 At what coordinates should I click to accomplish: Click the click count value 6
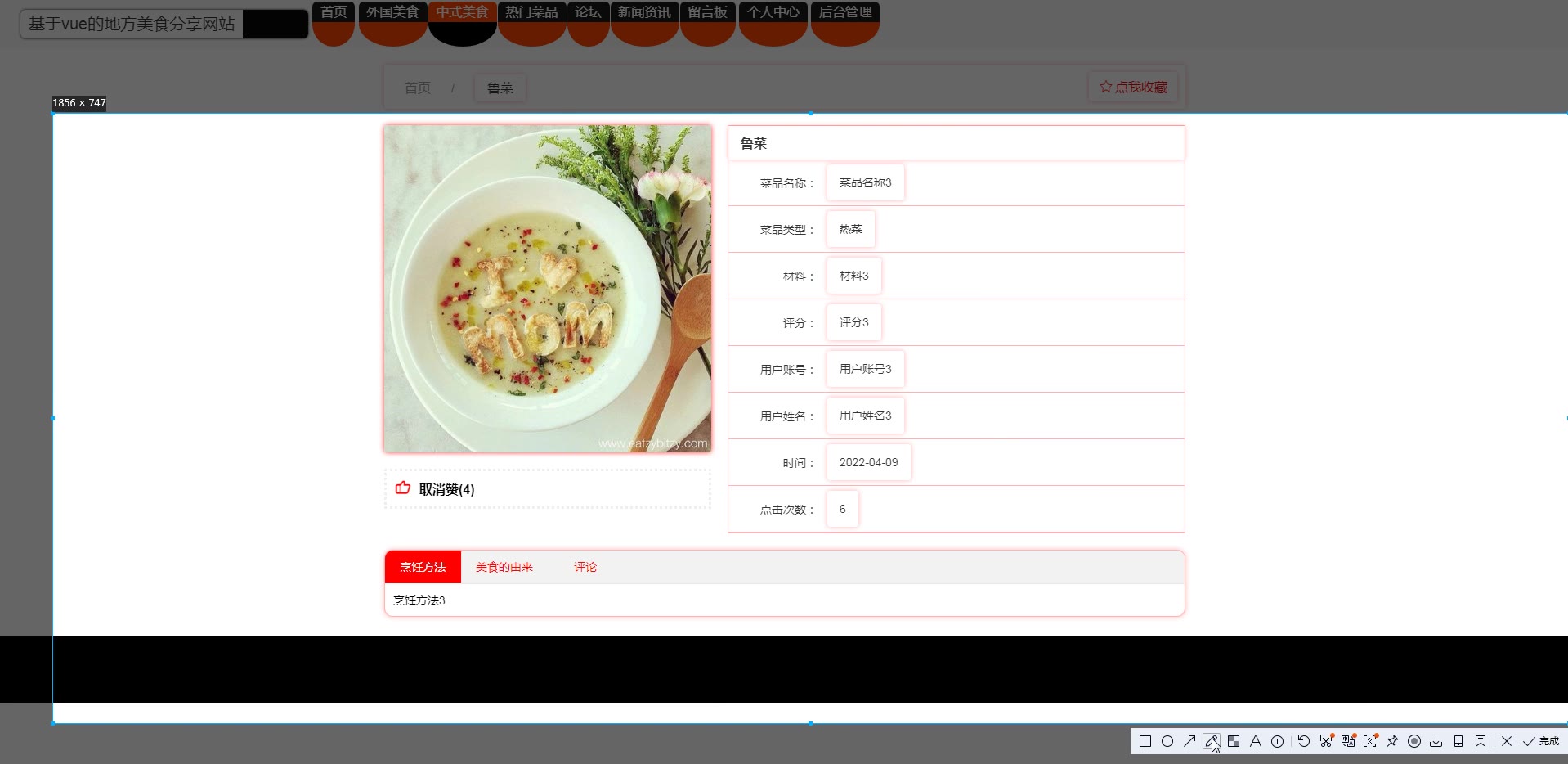[x=843, y=509]
